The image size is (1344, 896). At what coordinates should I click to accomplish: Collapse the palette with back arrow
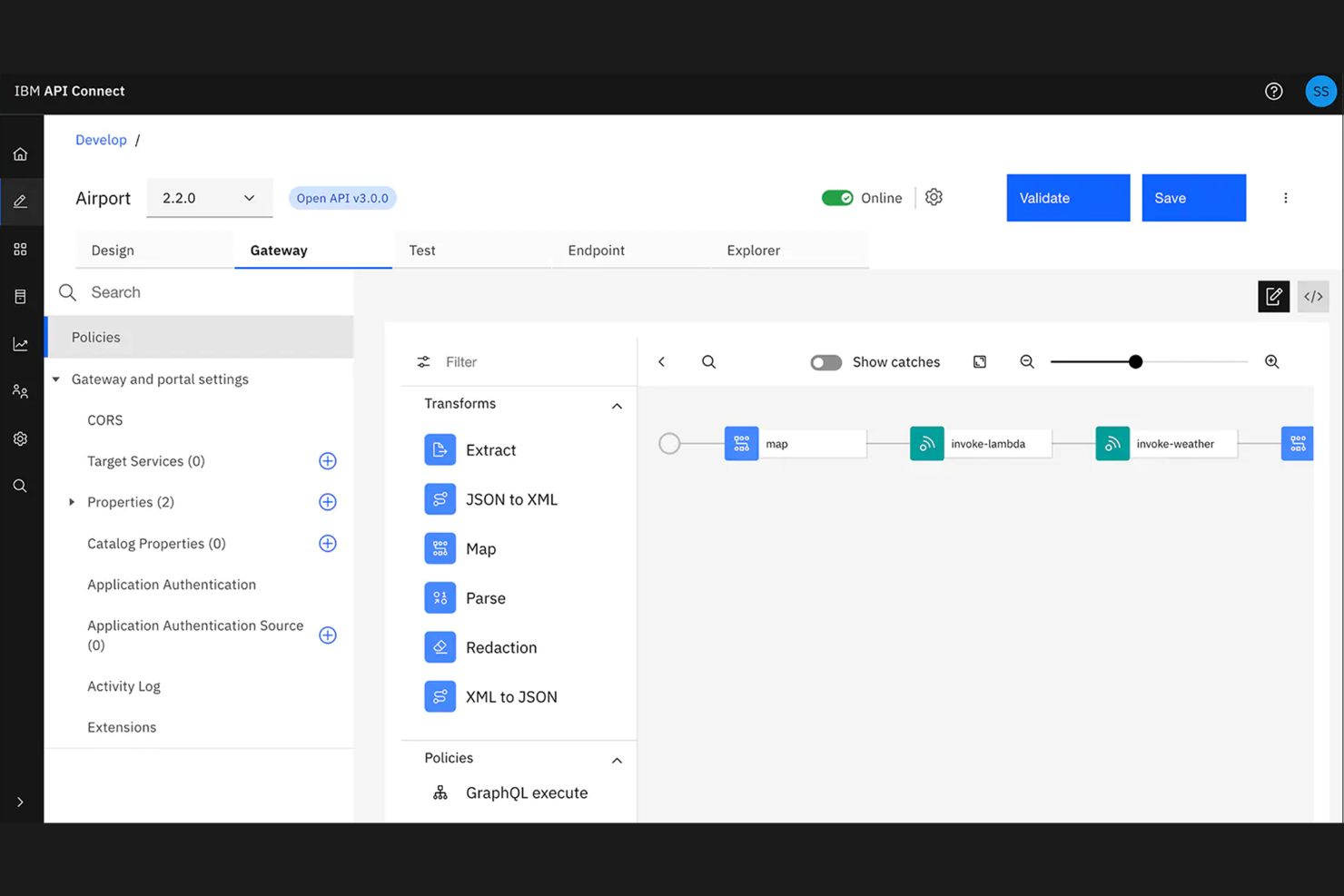coord(662,361)
